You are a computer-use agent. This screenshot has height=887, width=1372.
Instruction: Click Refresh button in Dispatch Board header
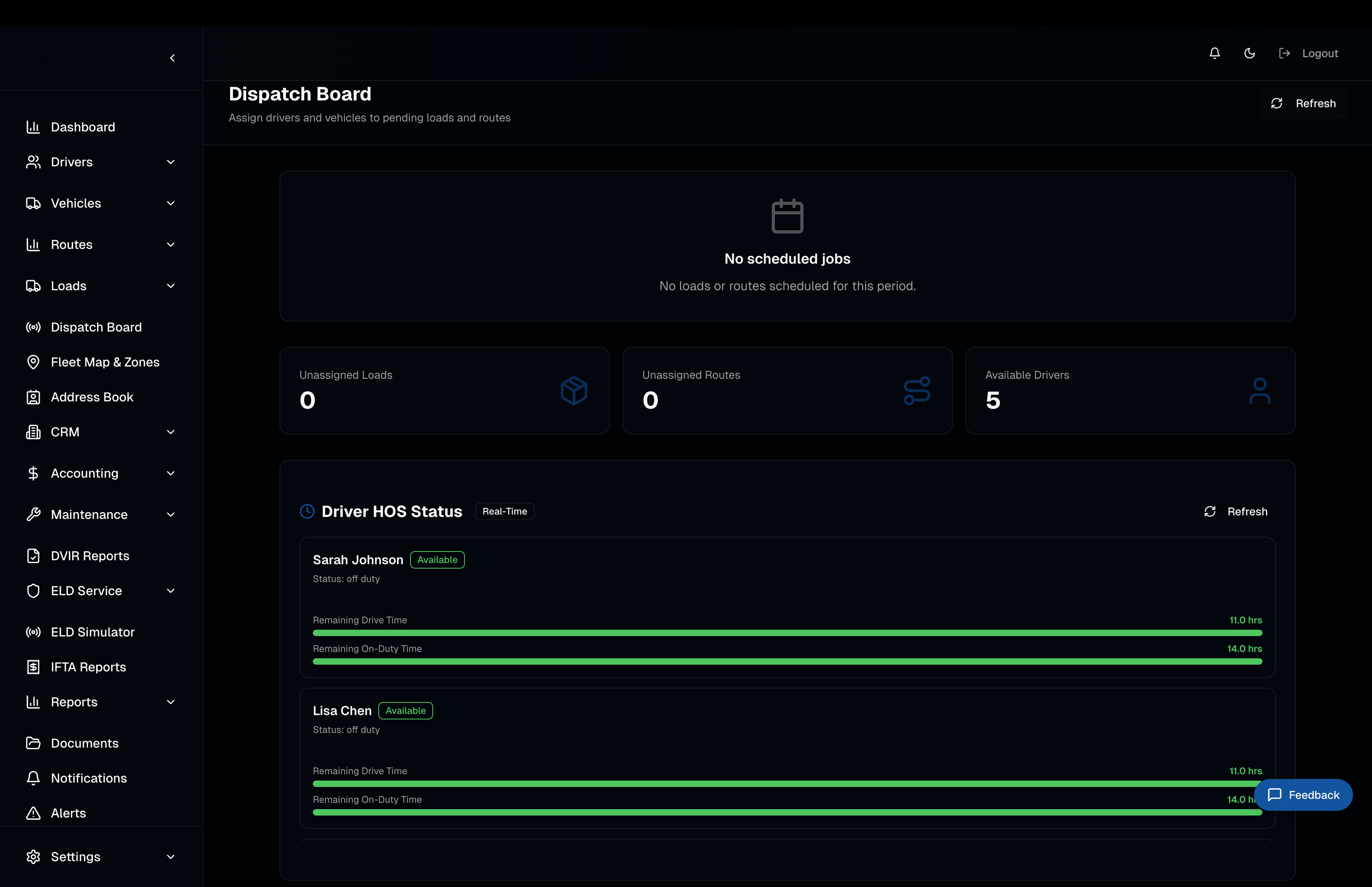tap(1303, 104)
